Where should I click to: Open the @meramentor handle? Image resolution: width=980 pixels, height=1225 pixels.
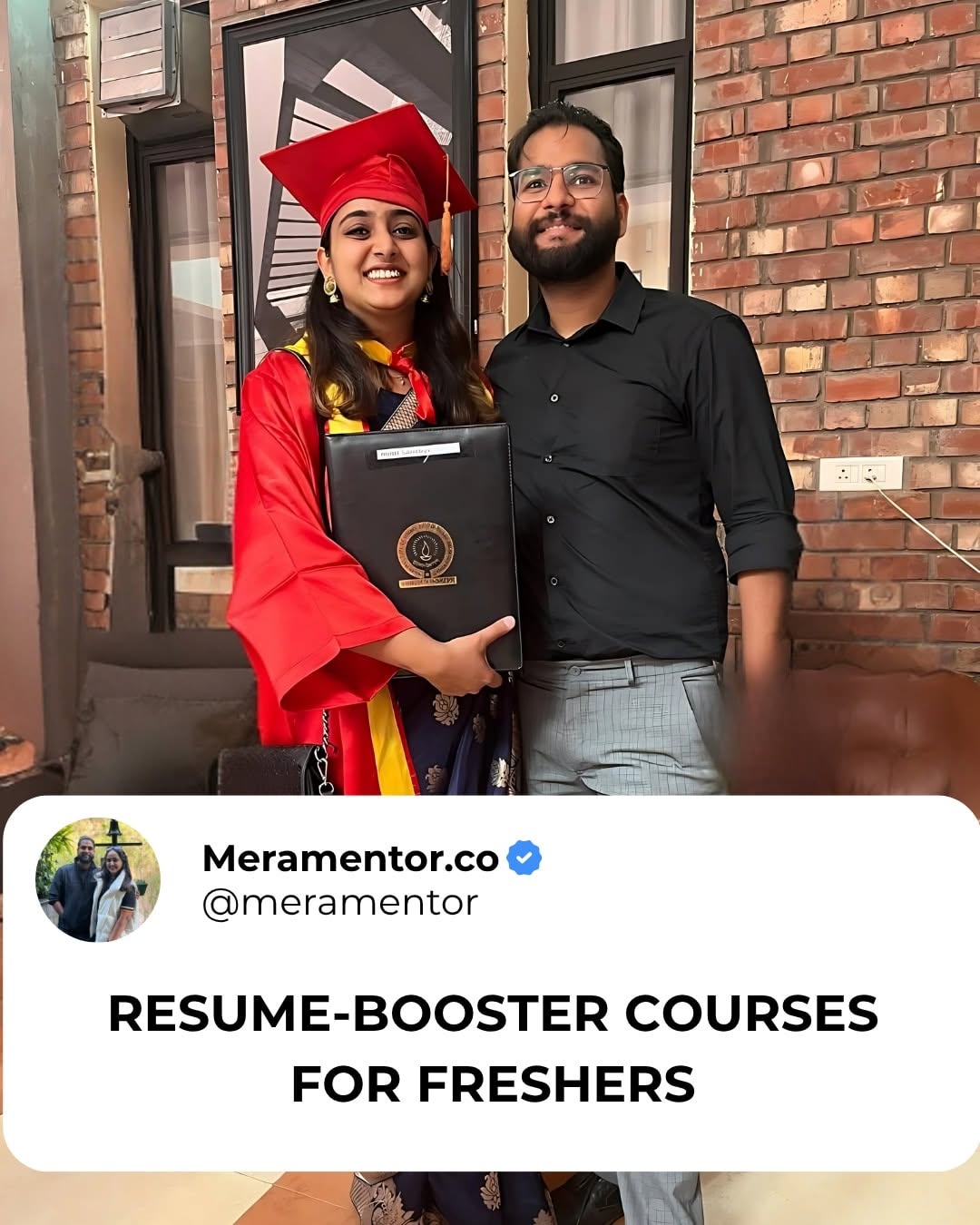click(x=339, y=903)
